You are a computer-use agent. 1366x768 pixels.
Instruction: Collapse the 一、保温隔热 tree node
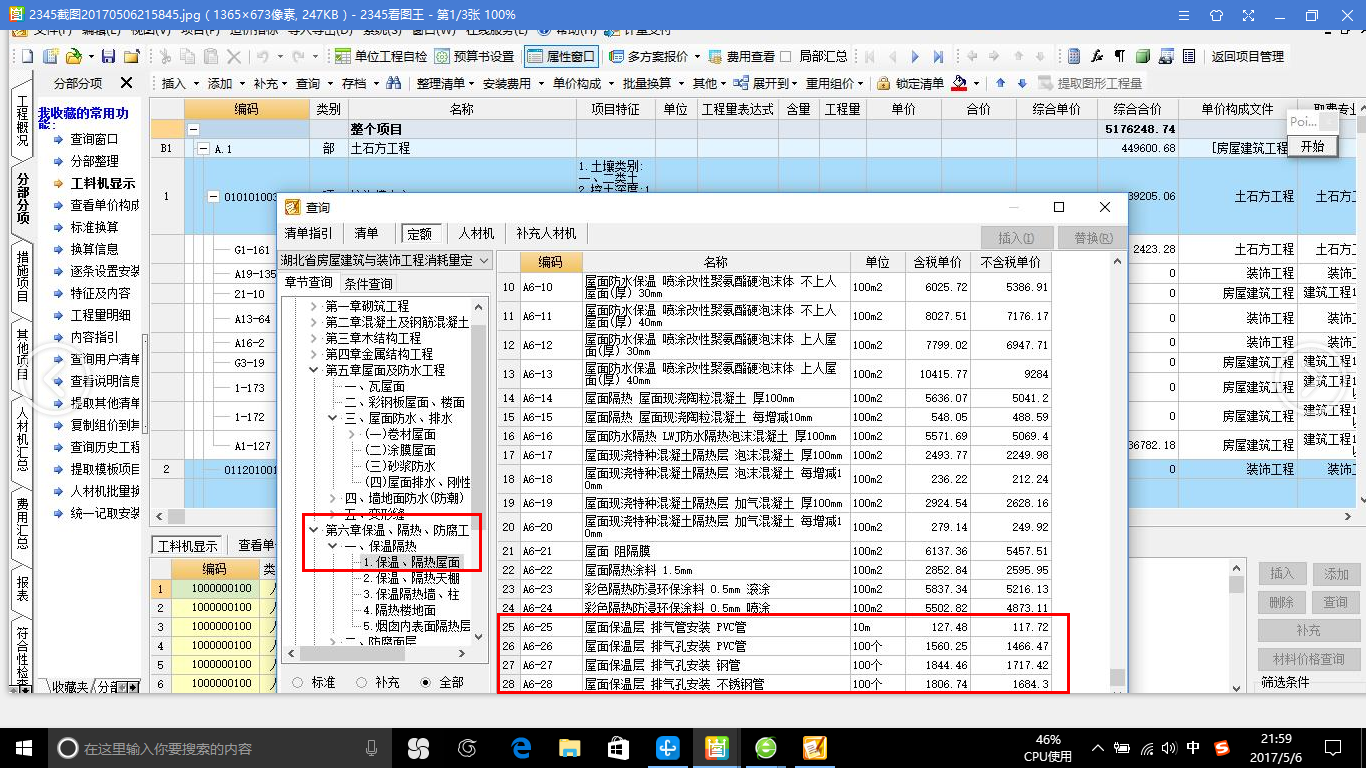pos(333,547)
